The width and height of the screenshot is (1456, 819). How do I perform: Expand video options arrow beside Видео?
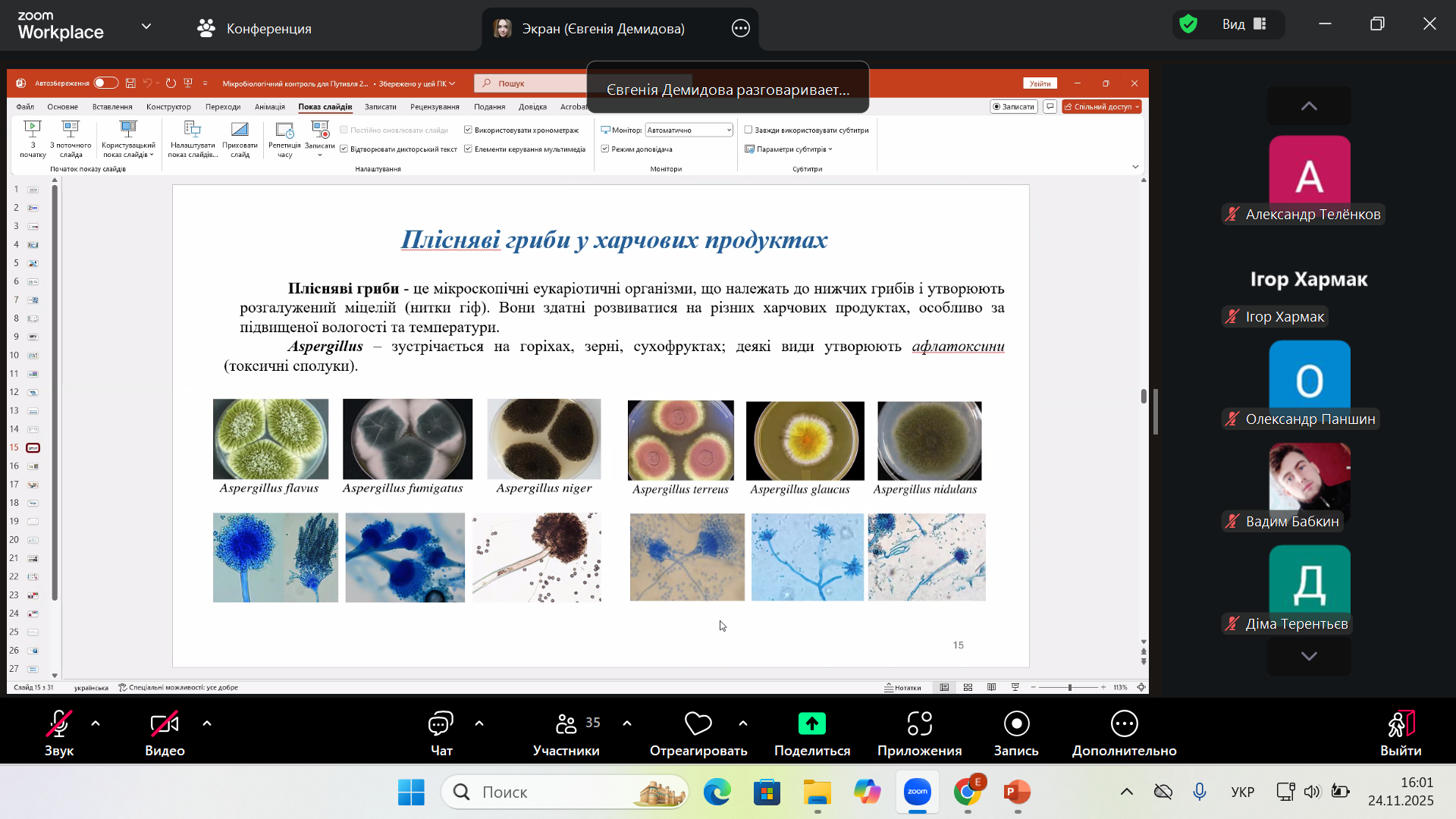click(x=207, y=723)
